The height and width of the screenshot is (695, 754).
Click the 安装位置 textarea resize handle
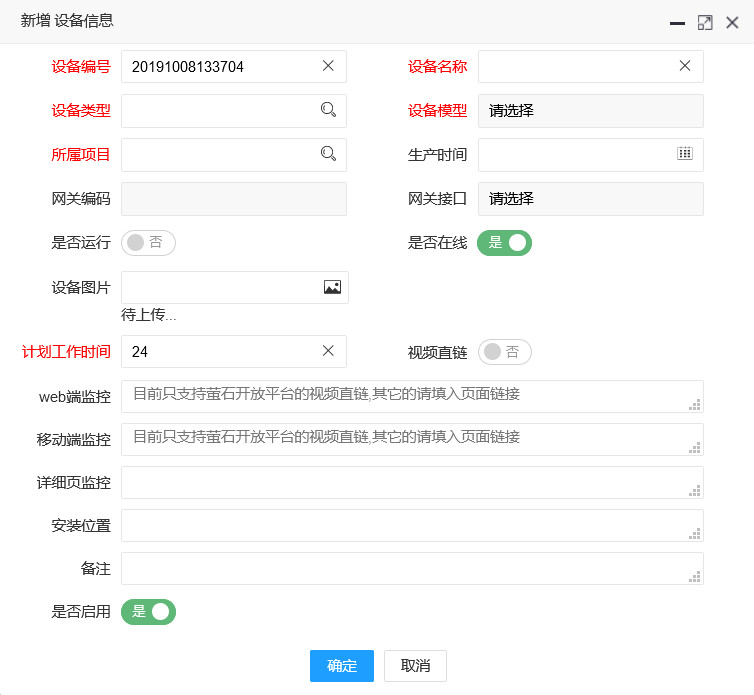[695, 534]
